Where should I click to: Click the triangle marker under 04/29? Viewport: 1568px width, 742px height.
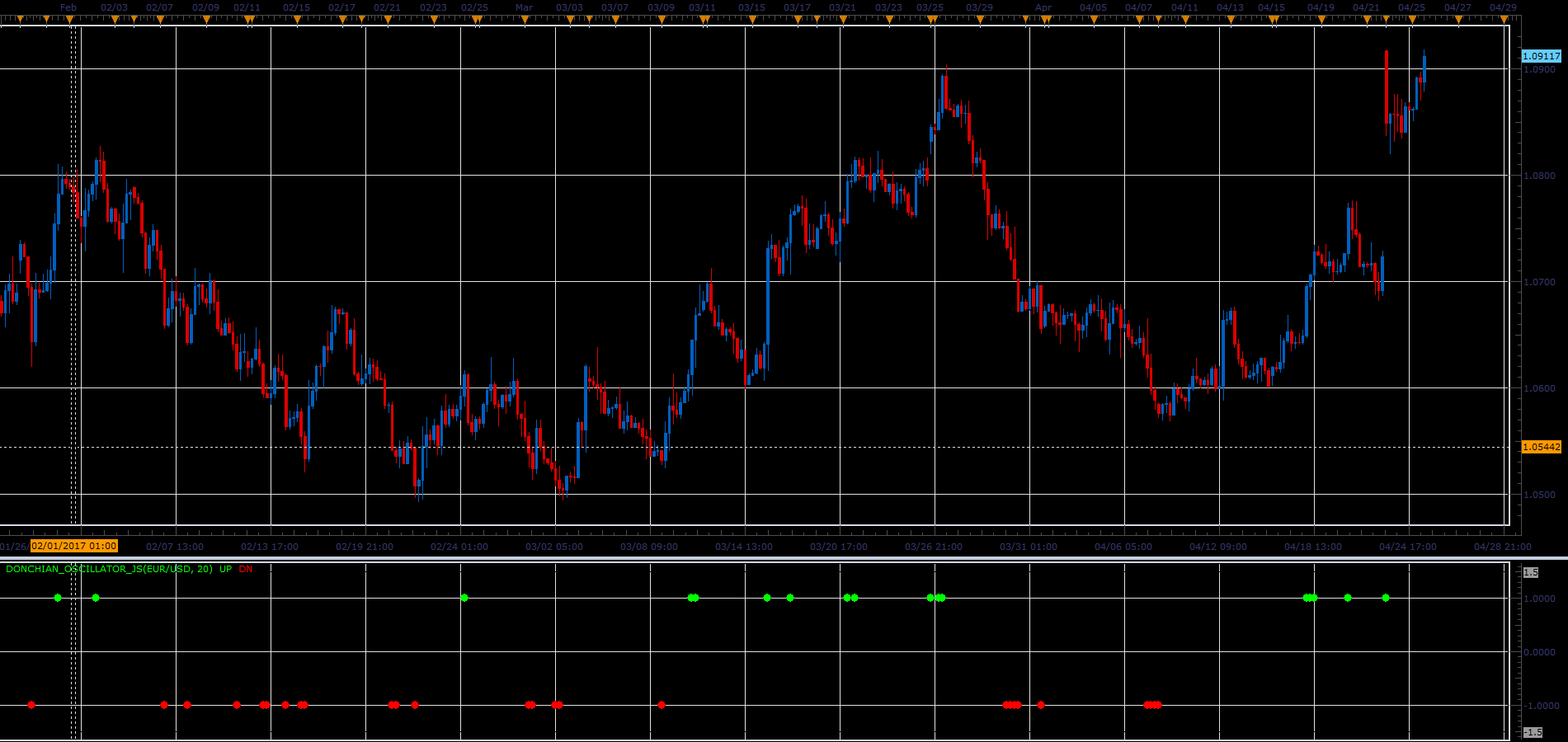(x=1503, y=20)
